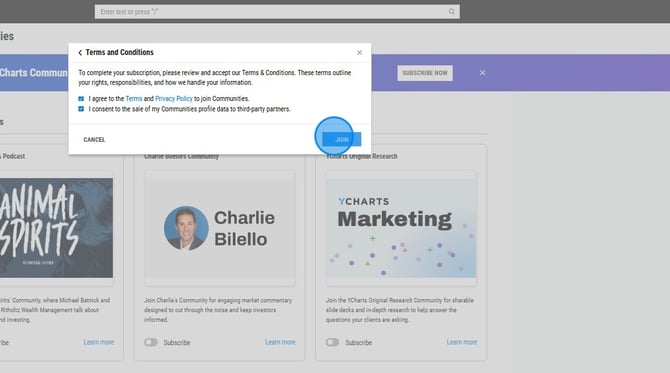Click the back chevron beside Terms and Conditions
The width and height of the screenshot is (670, 373).
(80, 53)
